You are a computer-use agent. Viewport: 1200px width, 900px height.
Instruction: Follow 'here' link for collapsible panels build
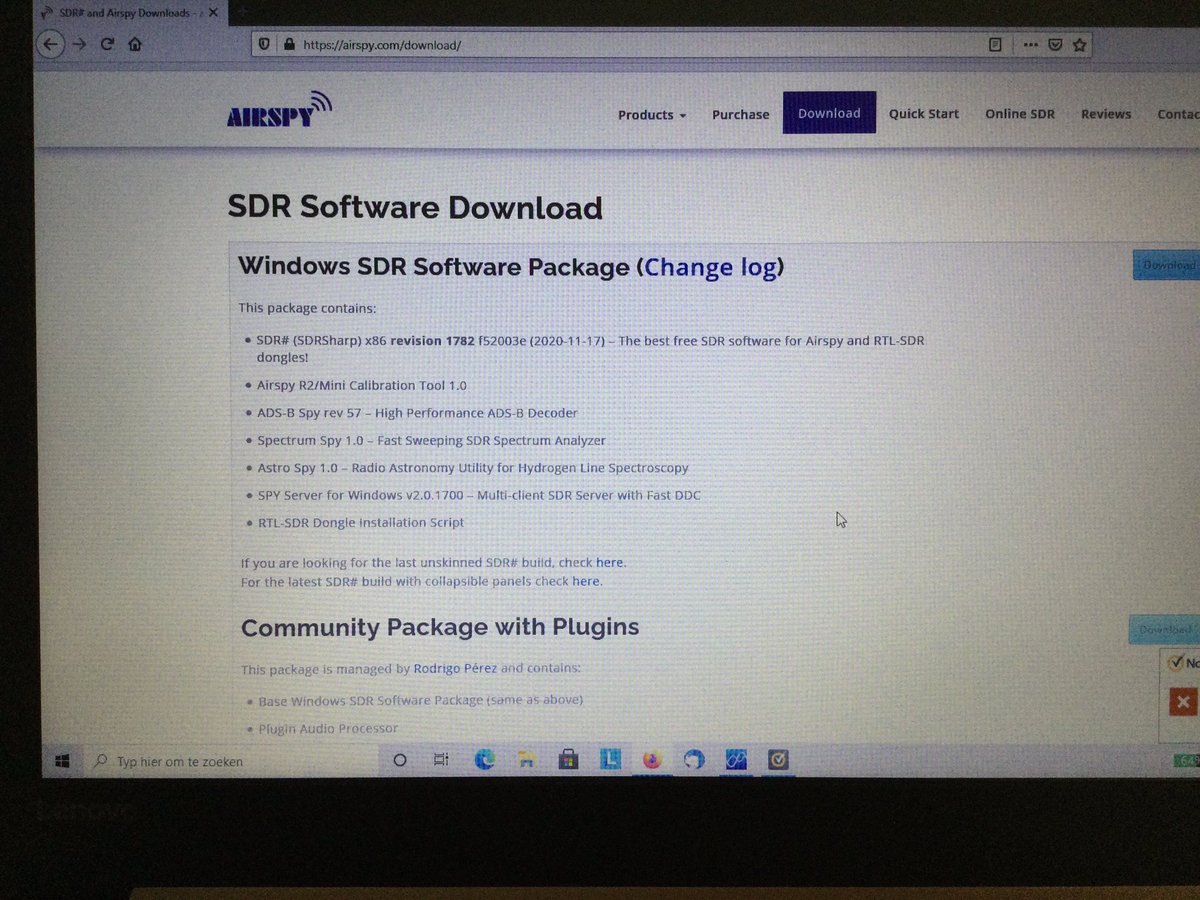[x=585, y=581]
